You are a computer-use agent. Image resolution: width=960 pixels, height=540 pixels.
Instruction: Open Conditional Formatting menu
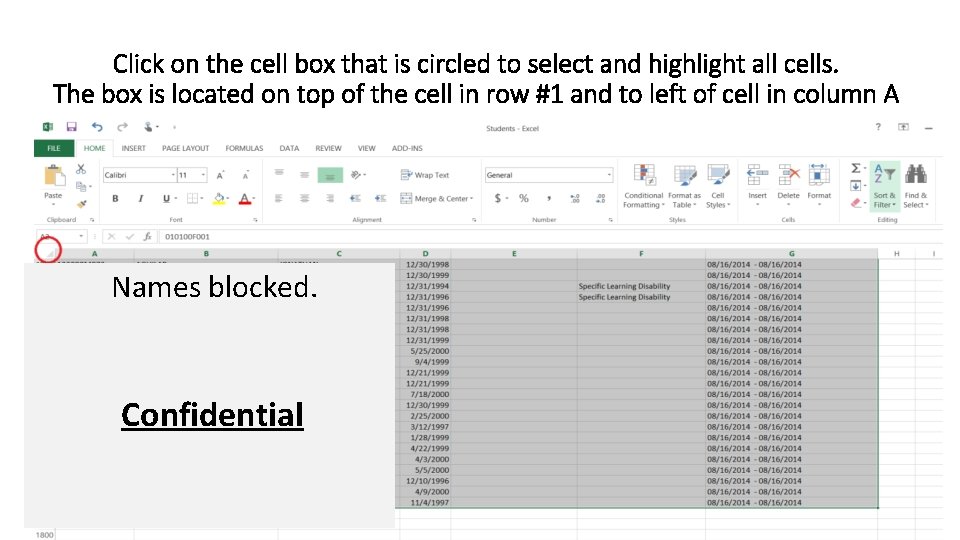point(643,187)
